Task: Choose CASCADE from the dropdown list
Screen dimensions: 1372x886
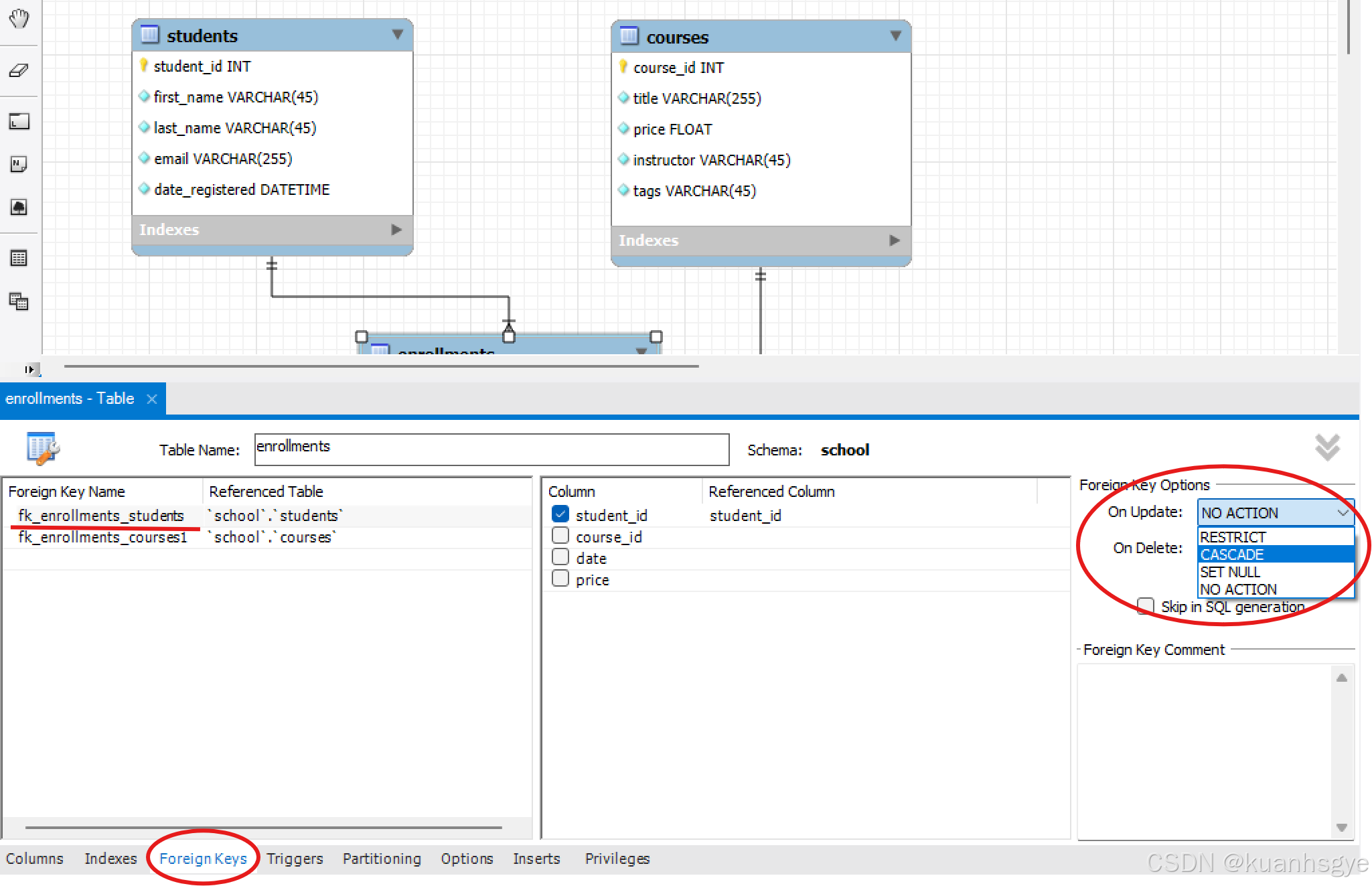Action: pos(1232,555)
